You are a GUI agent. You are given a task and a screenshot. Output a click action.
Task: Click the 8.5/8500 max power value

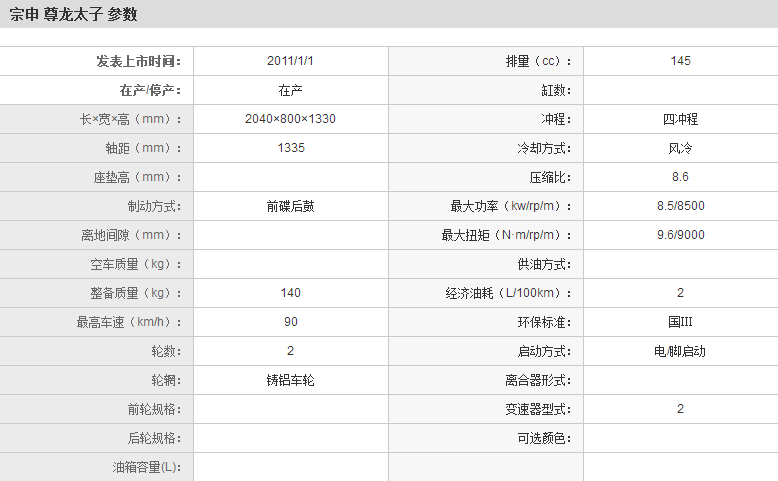pos(680,206)
